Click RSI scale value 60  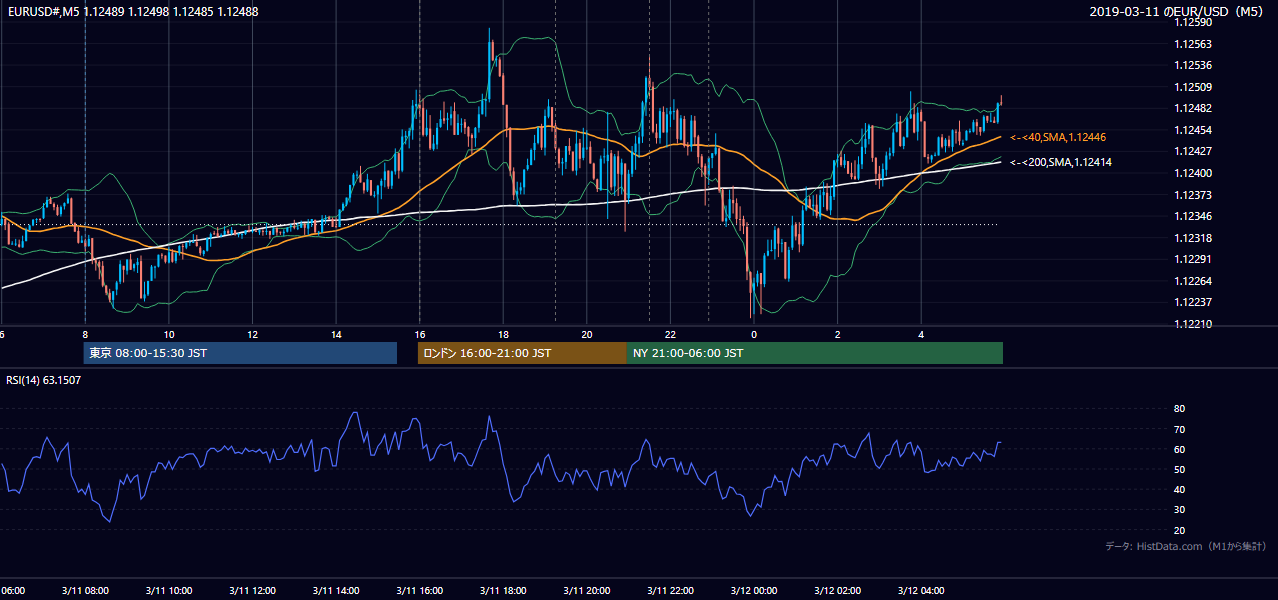(x=1180, y=449)
